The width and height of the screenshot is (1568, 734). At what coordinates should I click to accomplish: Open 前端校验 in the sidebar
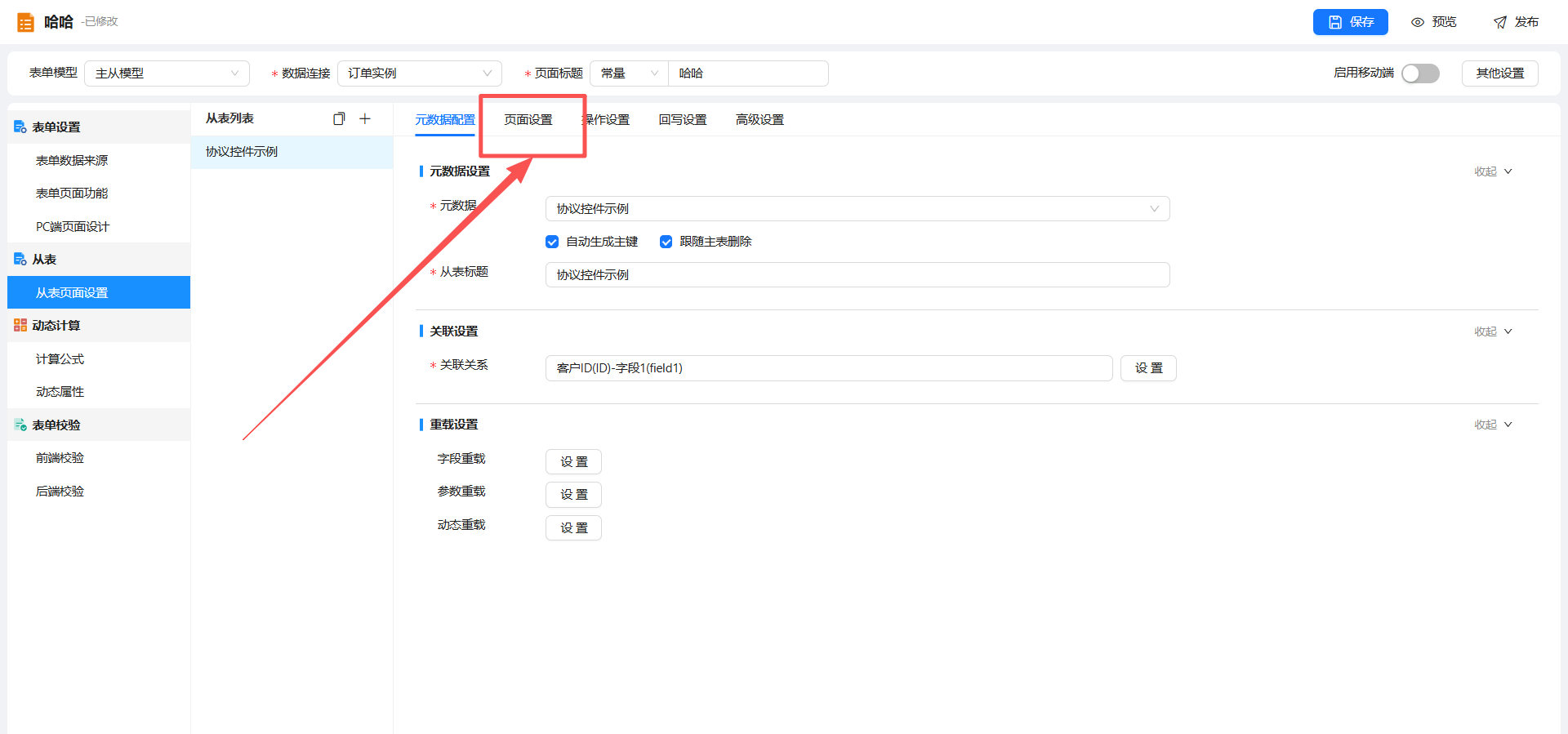[99, 458]
